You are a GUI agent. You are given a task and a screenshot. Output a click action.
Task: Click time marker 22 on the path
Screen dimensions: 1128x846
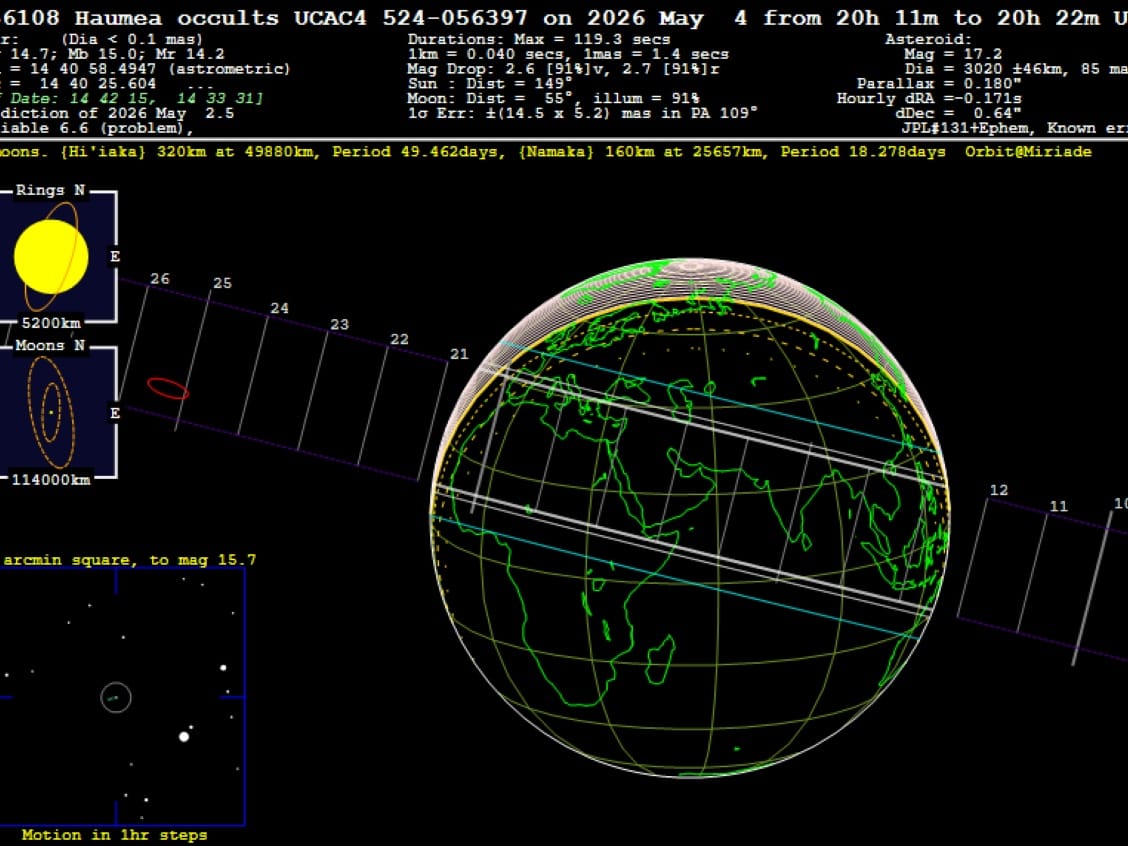click(x=399, y=340)
